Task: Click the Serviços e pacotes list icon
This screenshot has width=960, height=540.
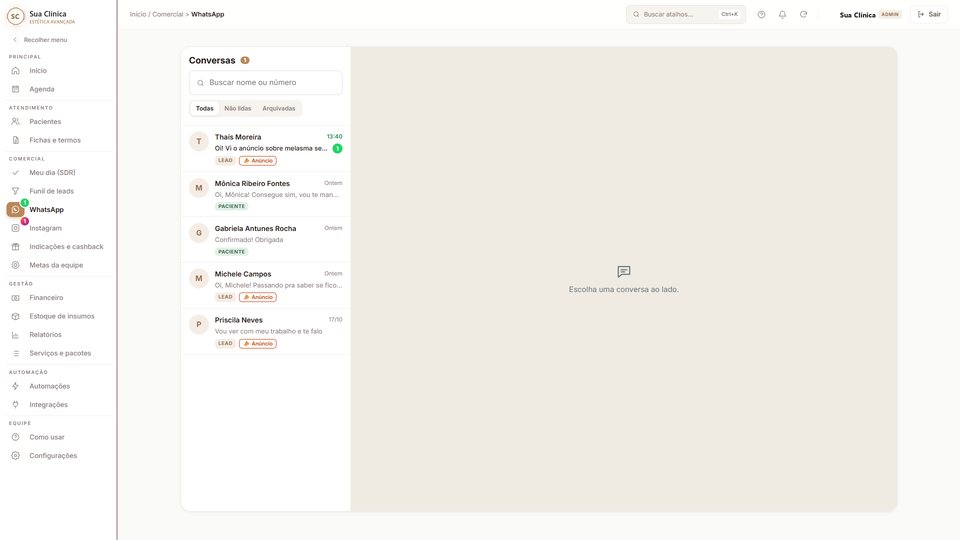Action: tap(15, 353)
